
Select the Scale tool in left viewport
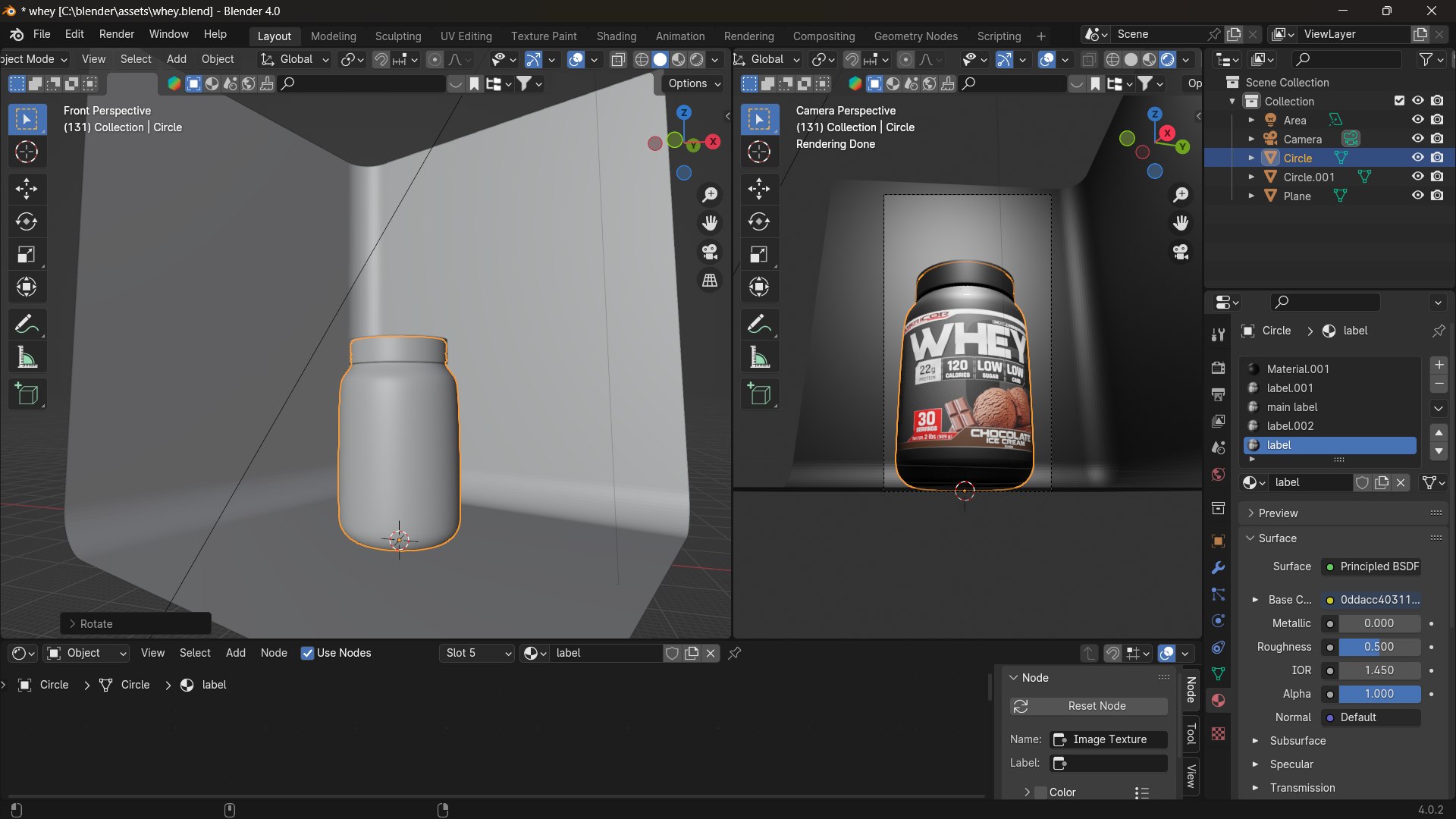tap(27, 254)
